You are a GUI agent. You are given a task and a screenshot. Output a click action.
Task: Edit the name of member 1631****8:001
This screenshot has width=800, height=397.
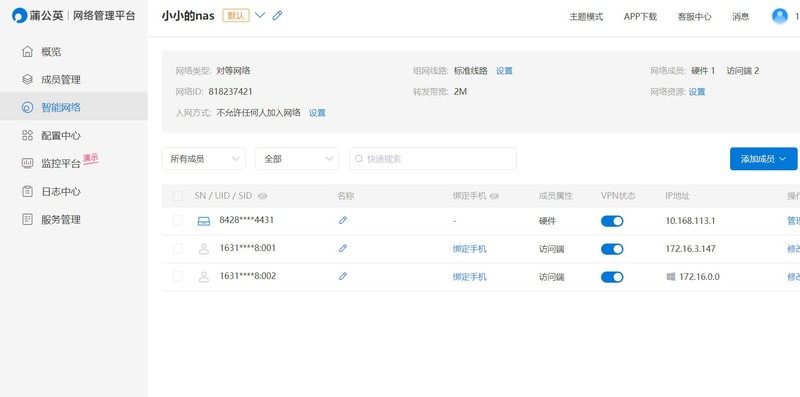[x=343, y=249]
